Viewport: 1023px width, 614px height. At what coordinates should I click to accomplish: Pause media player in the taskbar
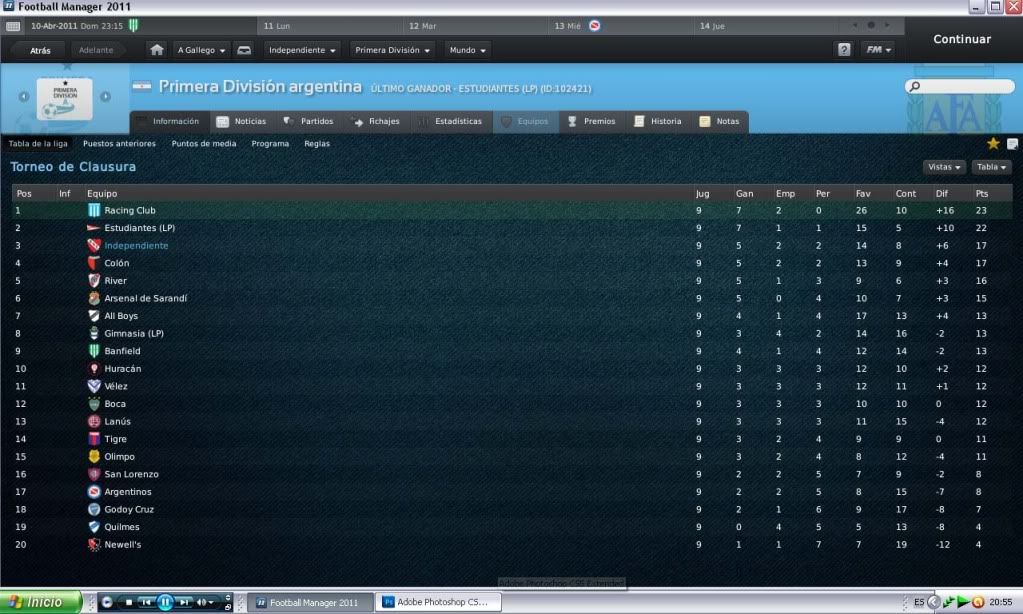(165, 602)
